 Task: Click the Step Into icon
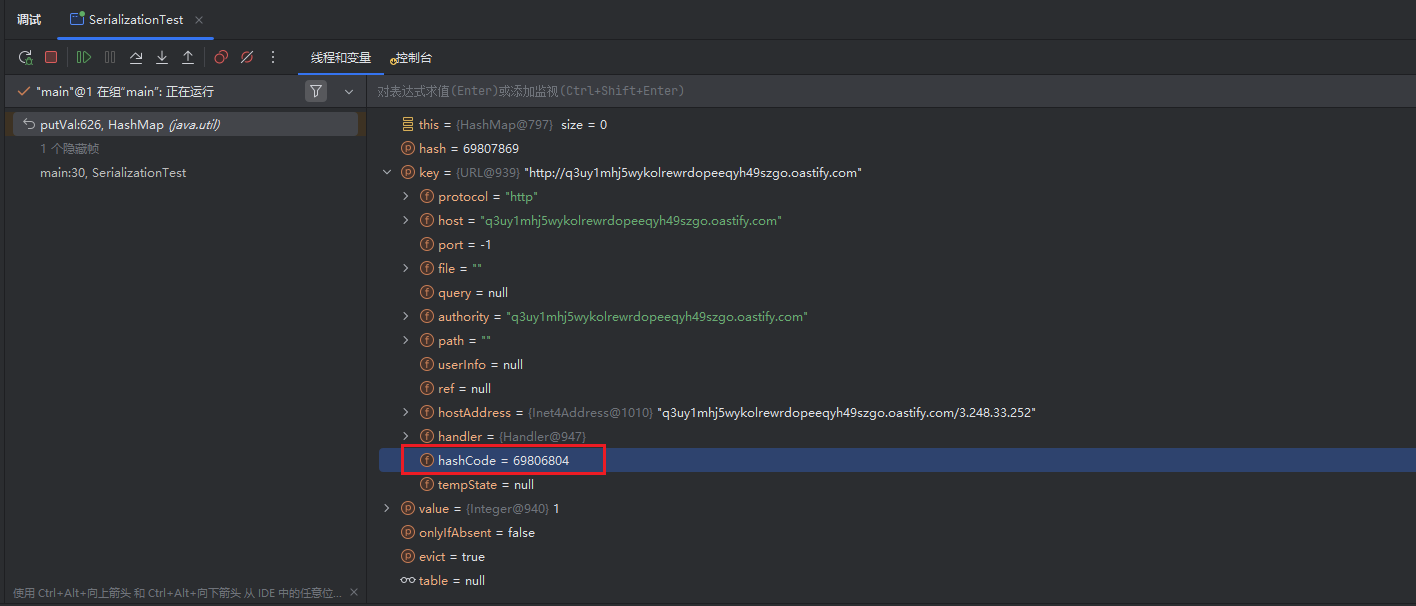coord(162,58)
